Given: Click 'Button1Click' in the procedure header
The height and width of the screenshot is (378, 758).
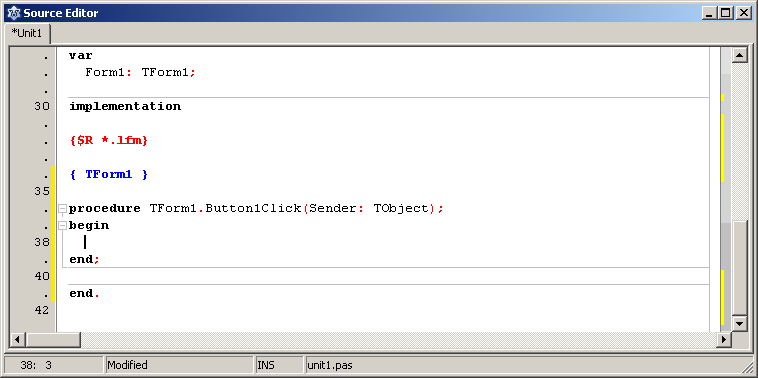Looking at the screenshot, I should pyautogui.click(x=253, y=209).
